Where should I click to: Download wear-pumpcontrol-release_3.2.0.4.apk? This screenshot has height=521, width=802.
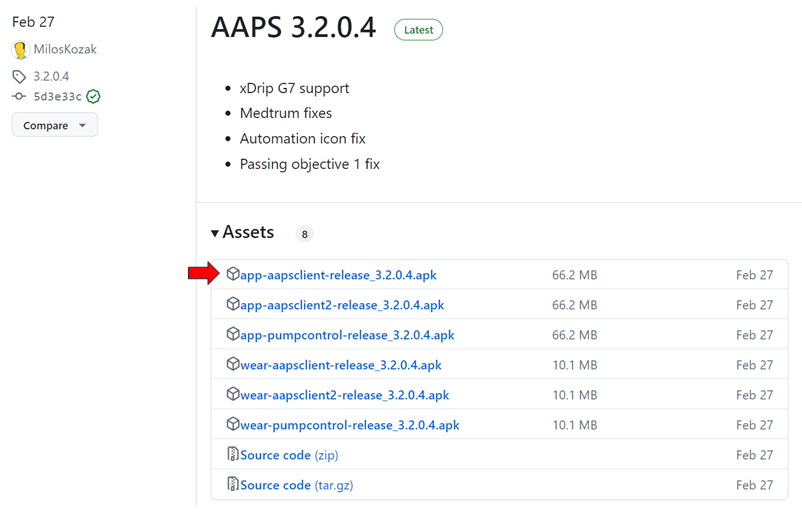350,425
